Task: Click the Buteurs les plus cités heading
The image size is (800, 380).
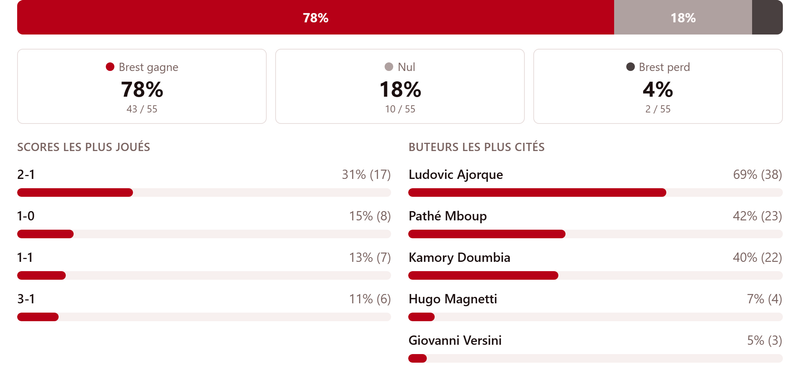Action: point(477,147)
